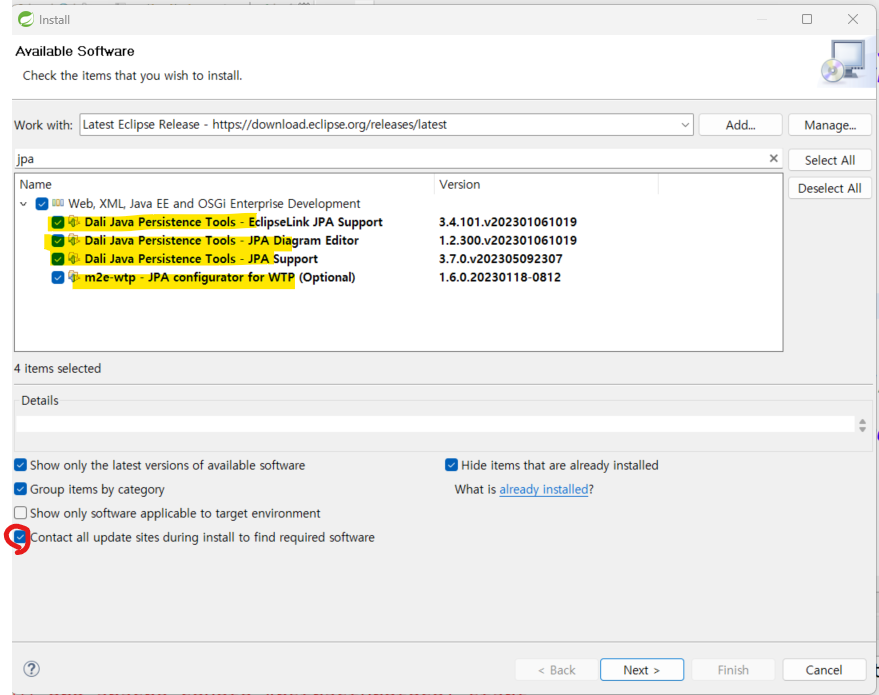
Task: Uncheck JPA Diagram Editor checkbox
Action: click(x=58, y=240)
